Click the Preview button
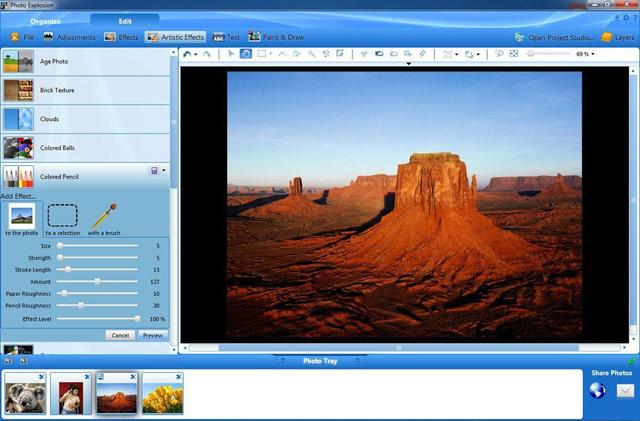 153,335
